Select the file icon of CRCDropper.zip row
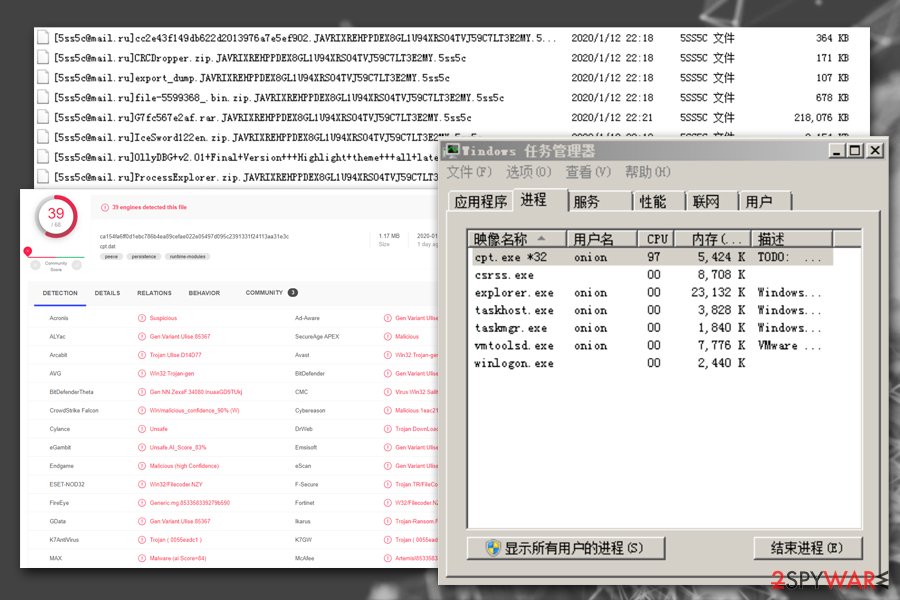Screen dimensions: 900x600 point(43,57)
